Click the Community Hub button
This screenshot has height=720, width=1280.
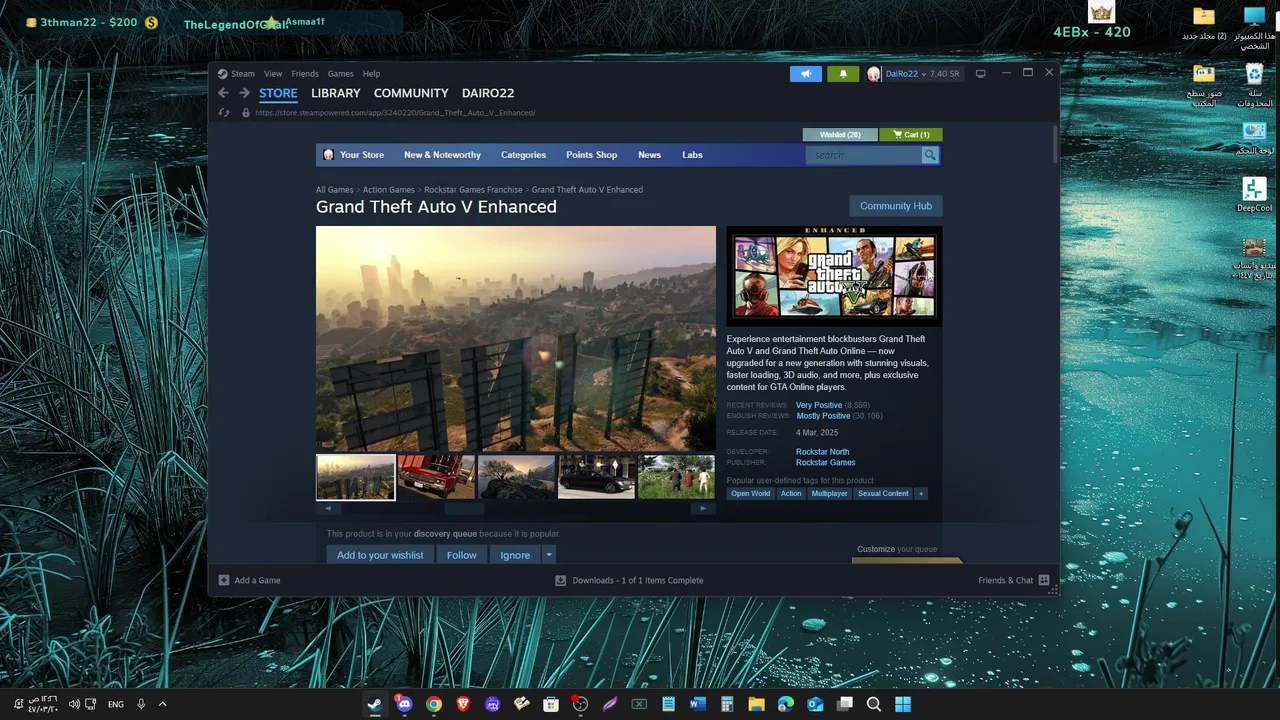(896, 206)
